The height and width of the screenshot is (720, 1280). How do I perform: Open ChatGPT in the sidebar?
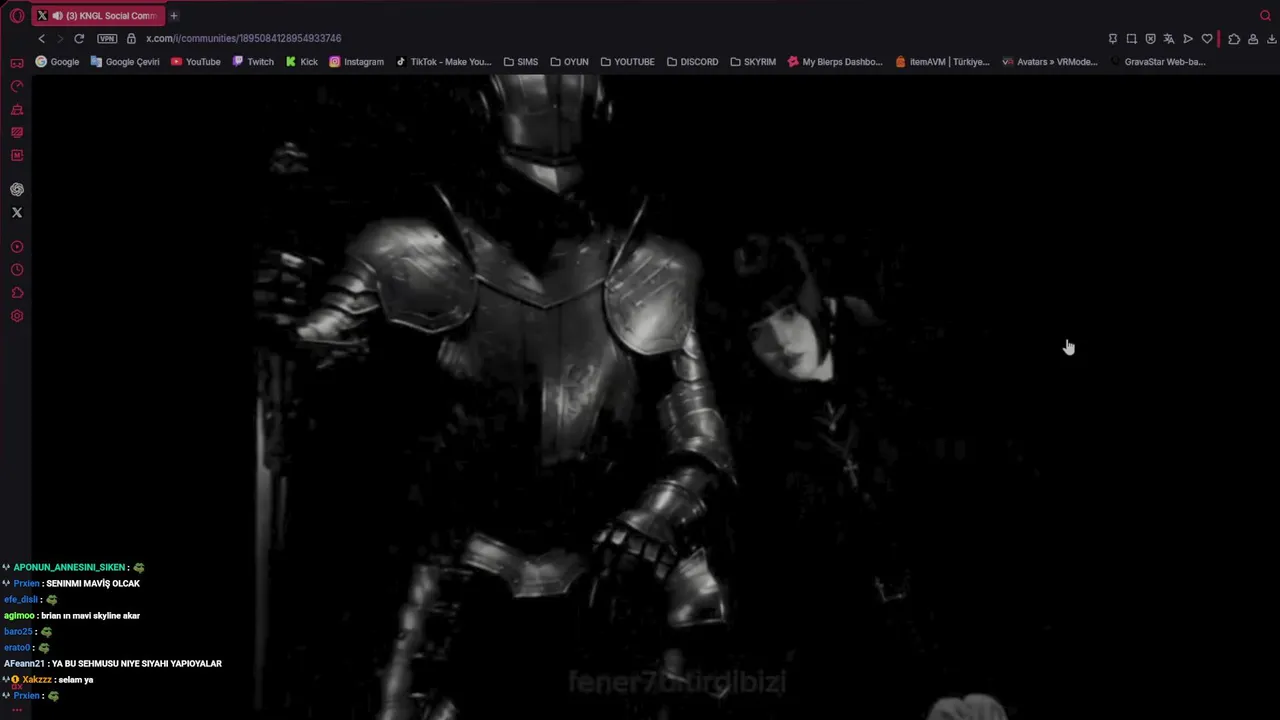pyautogui.click(x=17, y=189)
